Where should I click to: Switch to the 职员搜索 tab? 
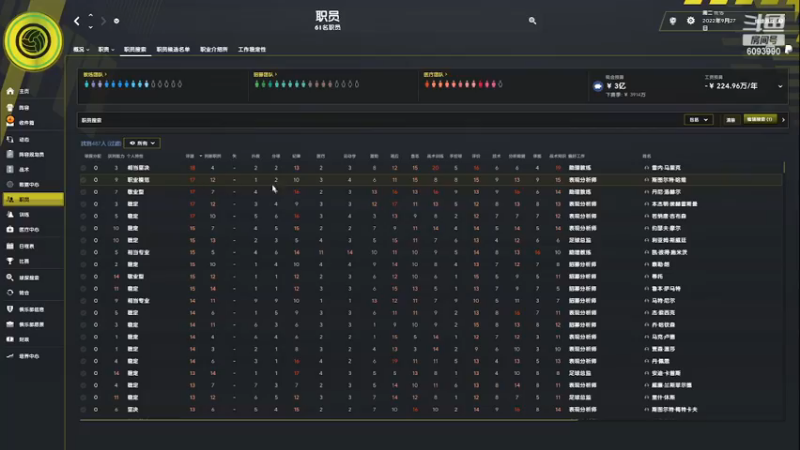[135, 49]
